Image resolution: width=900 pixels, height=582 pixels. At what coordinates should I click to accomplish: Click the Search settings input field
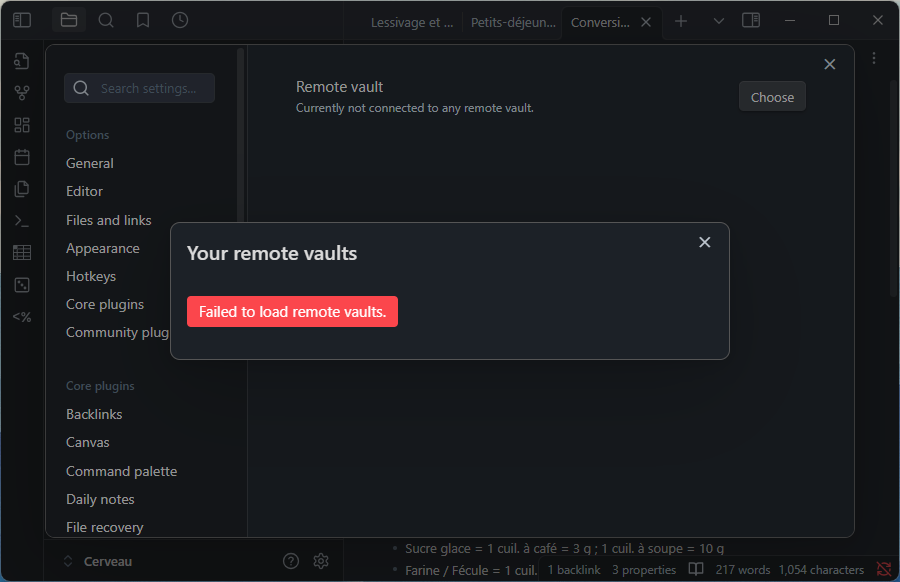coord(140,88)
